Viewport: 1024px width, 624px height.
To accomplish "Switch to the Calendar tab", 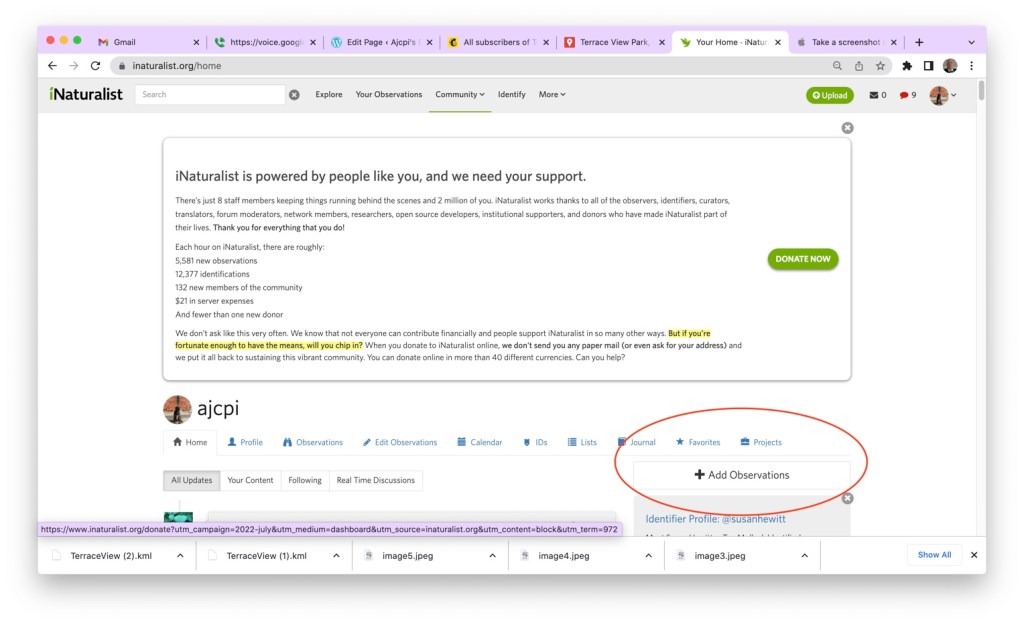I will pyautogui.click(x=479, y=442).
